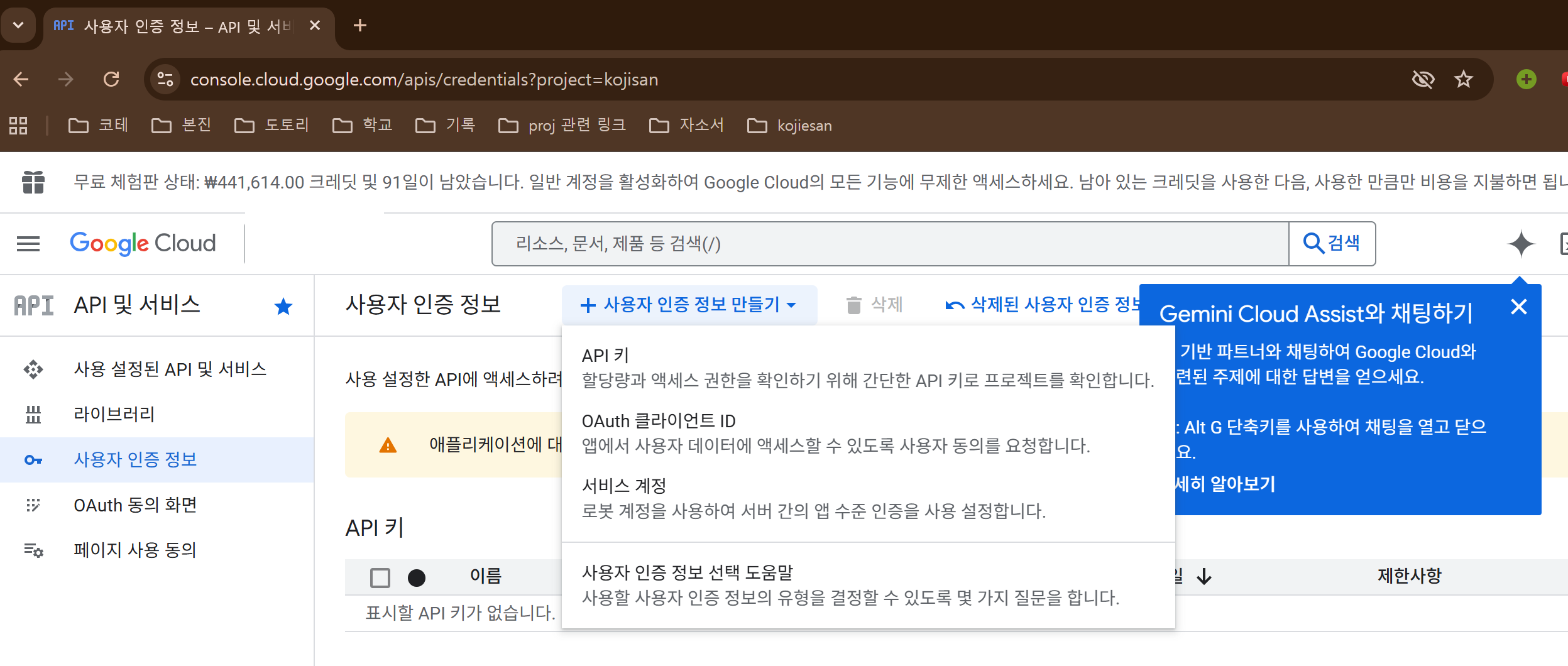Click the 세히 알아보기 link in Gemini popup
The width and height of the screenshot is (1568, 666).
(x=1225, y=484)
